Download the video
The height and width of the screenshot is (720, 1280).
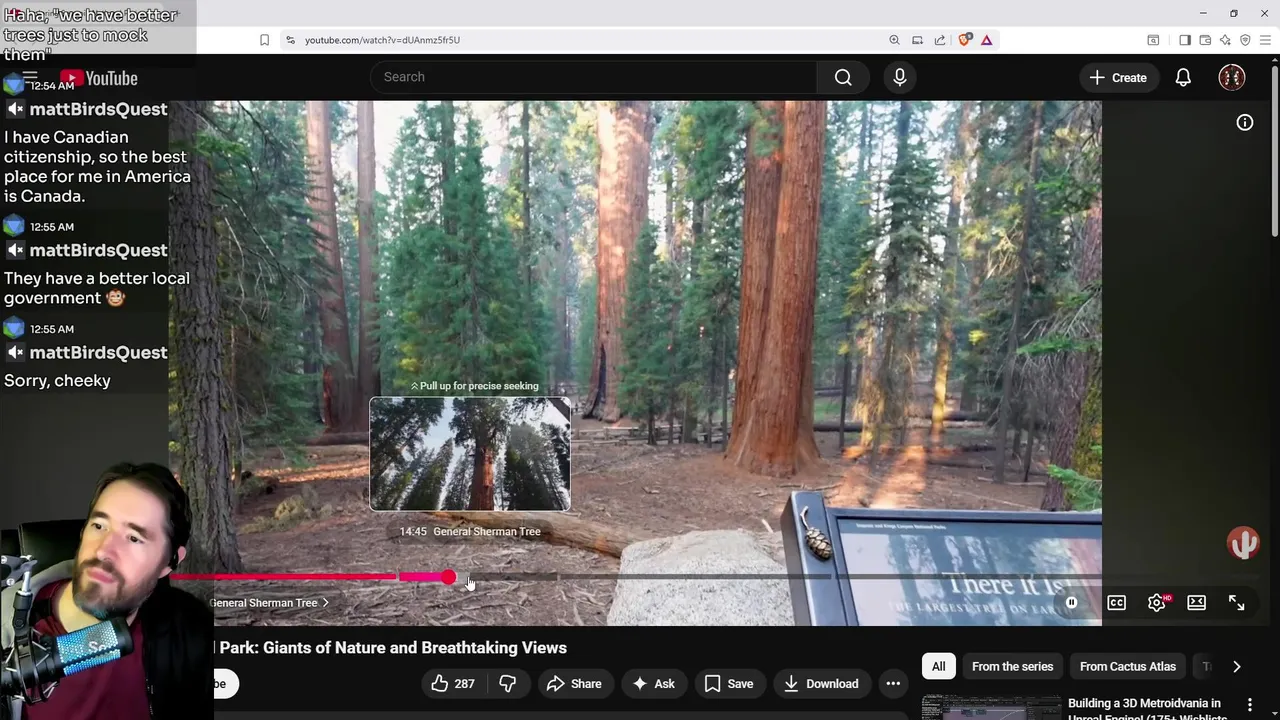[821, 684]
